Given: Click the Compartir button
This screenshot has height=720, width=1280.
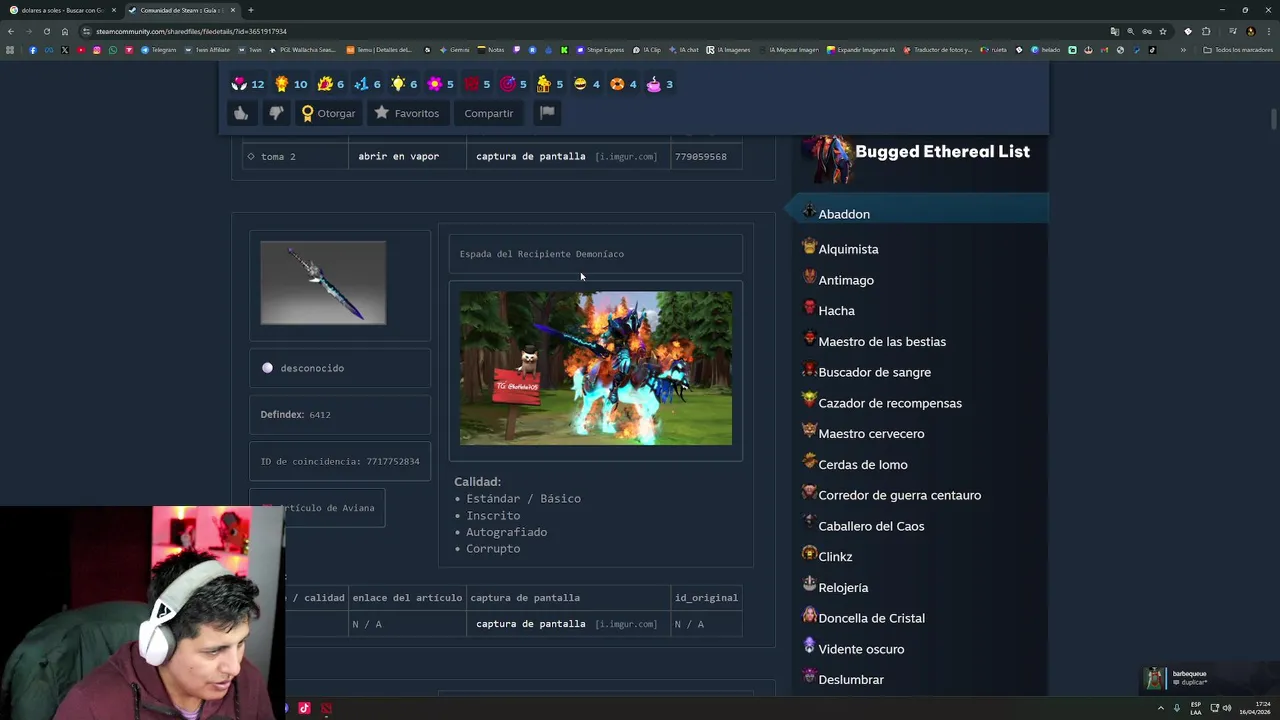Looking at the screenshot, I should pos(488,113).
